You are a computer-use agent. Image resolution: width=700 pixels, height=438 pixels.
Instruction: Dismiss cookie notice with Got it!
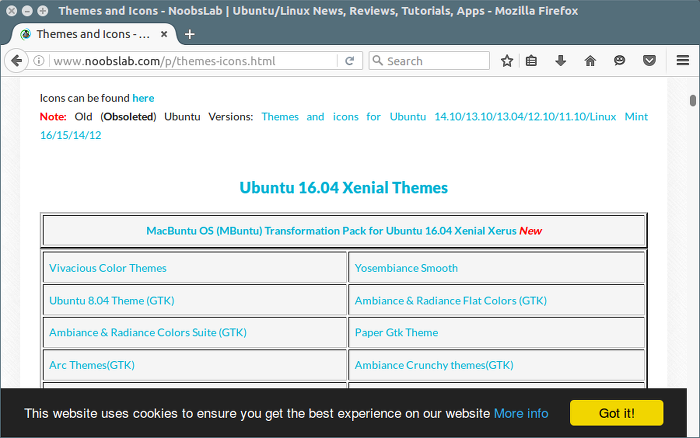(x=617, y=413)
